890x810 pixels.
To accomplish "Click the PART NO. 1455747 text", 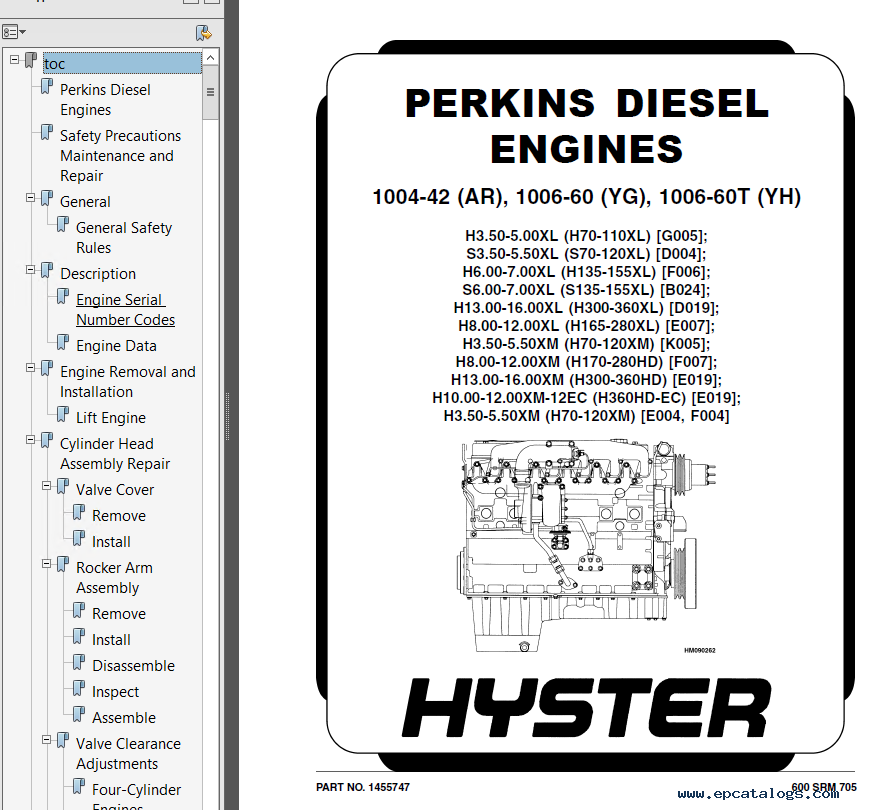I will [363, 787].
